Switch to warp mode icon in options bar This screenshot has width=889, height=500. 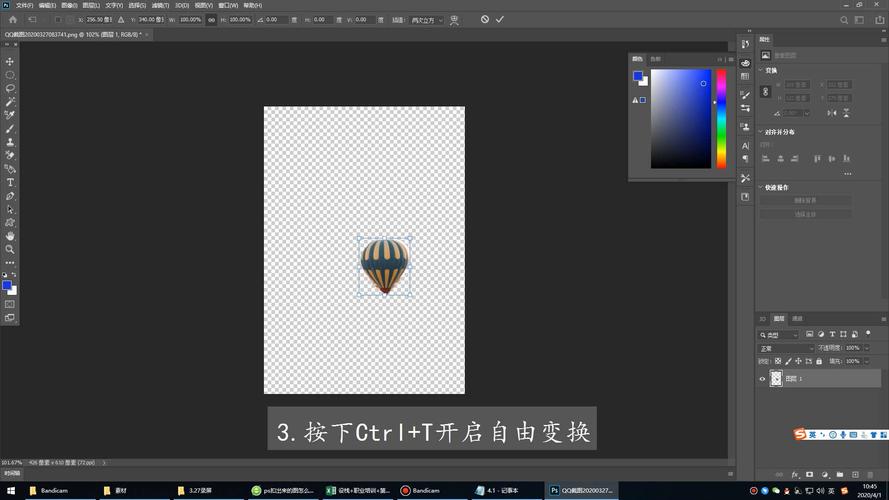pos(454,19)
